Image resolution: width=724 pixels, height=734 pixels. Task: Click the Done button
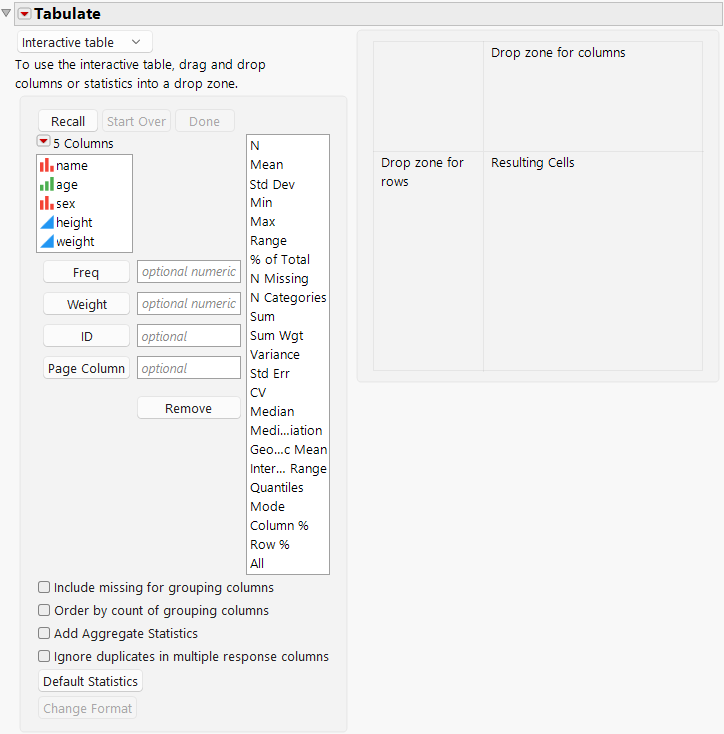click(x=205, y=121)
